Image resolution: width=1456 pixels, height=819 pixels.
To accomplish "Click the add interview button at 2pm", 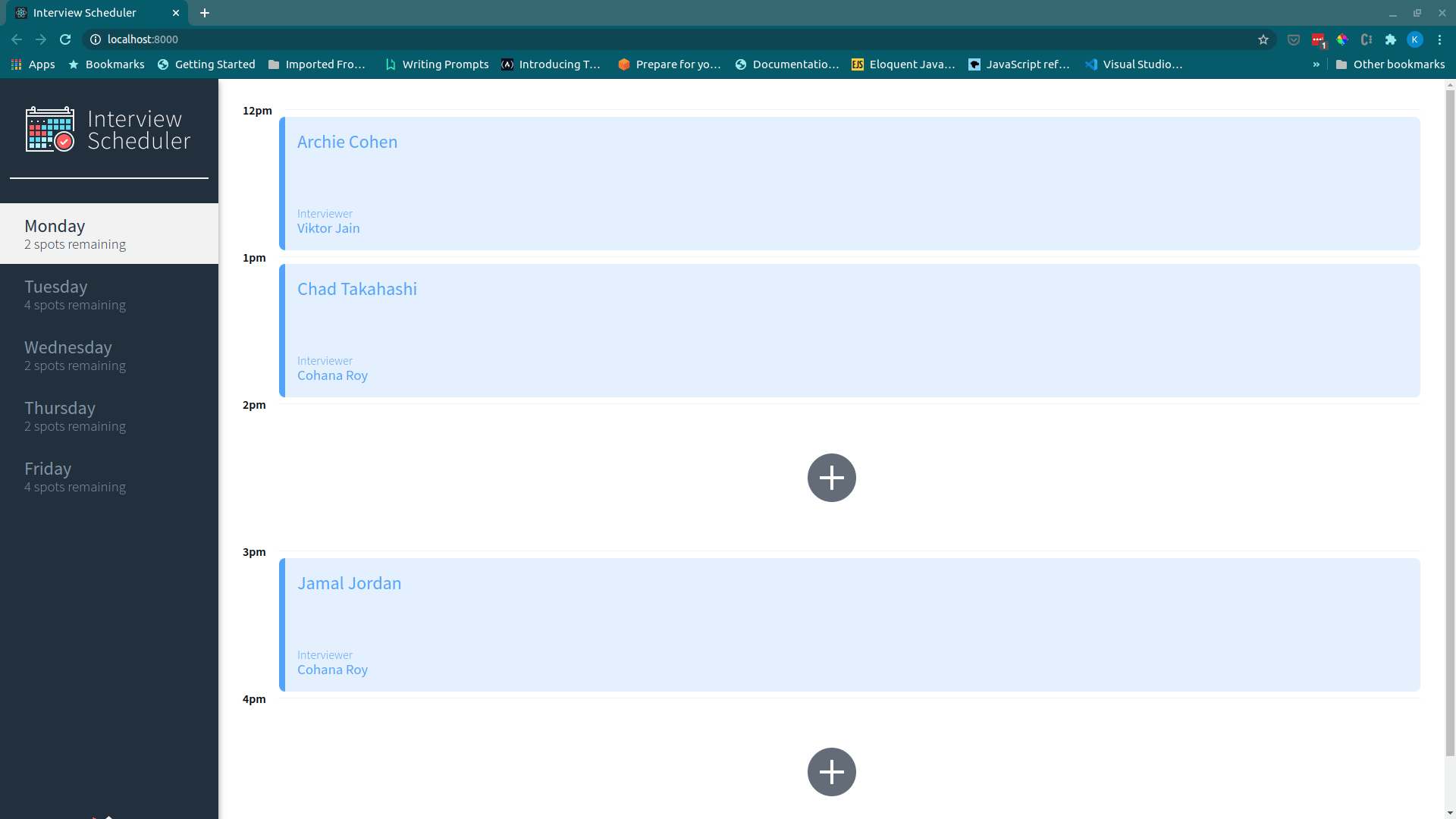I will [x=831, y=478].
